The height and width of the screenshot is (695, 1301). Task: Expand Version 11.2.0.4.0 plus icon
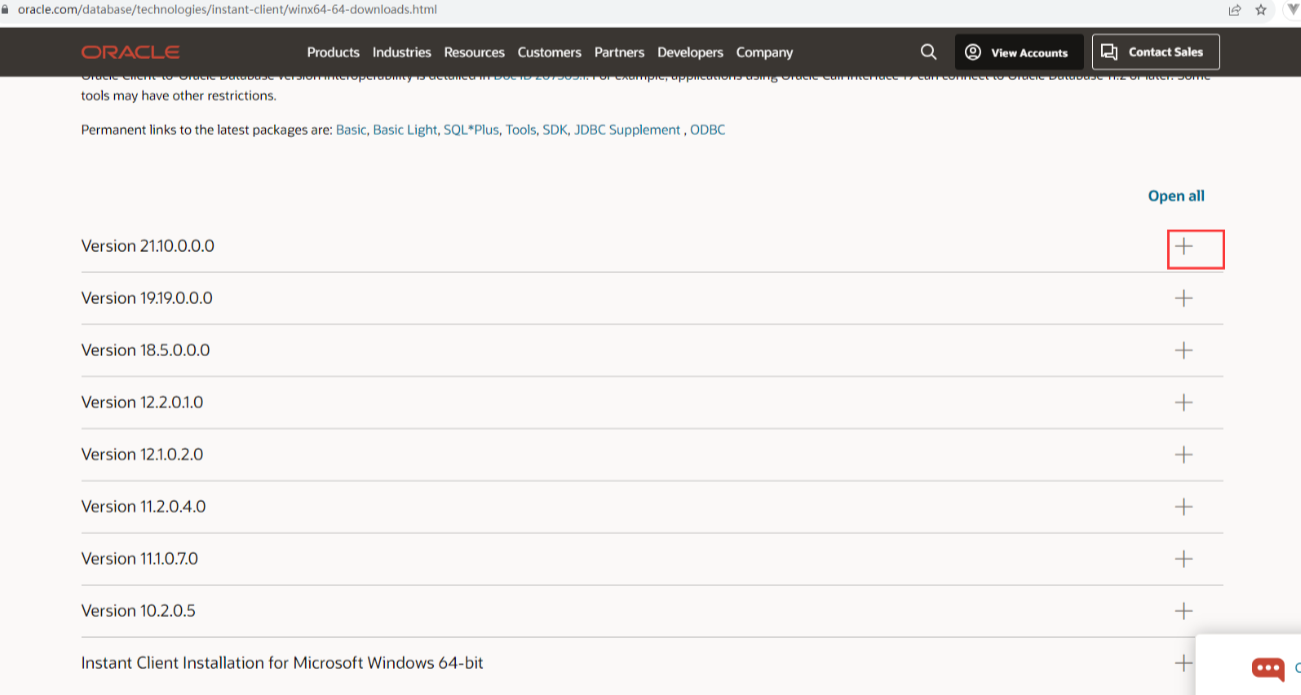click(1184, 506)
